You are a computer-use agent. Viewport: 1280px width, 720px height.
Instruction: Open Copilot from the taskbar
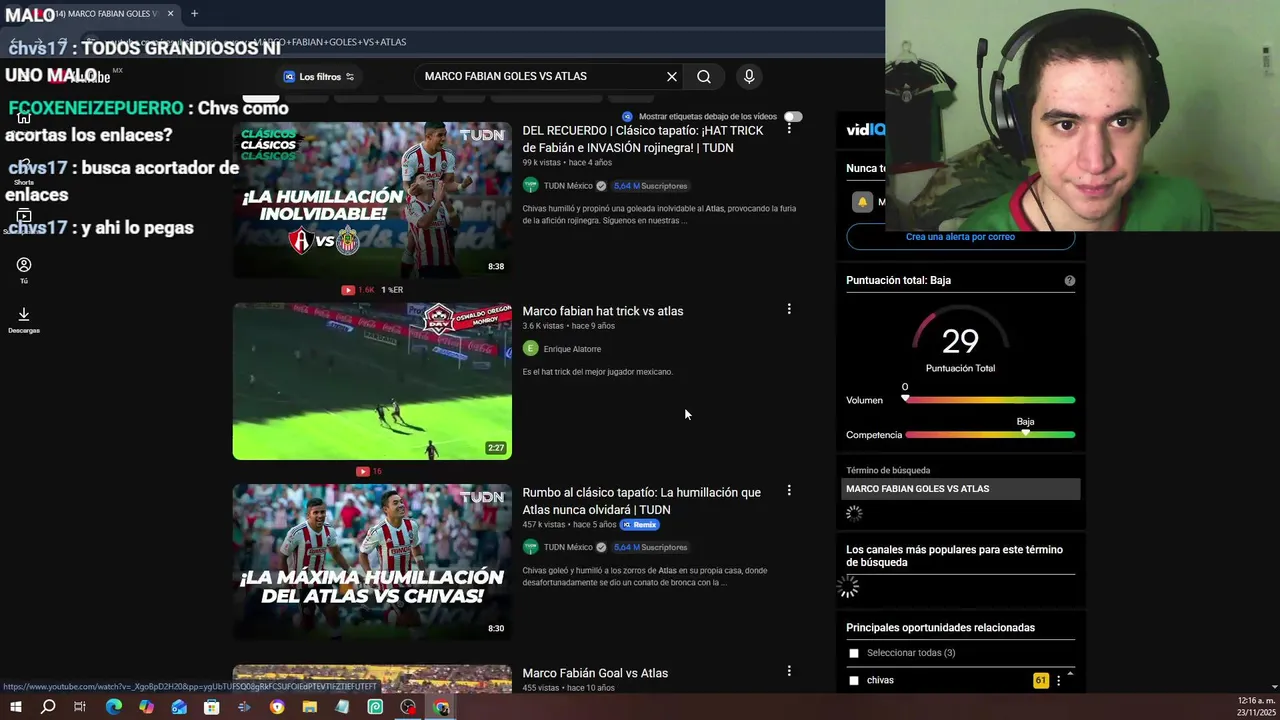146,707
